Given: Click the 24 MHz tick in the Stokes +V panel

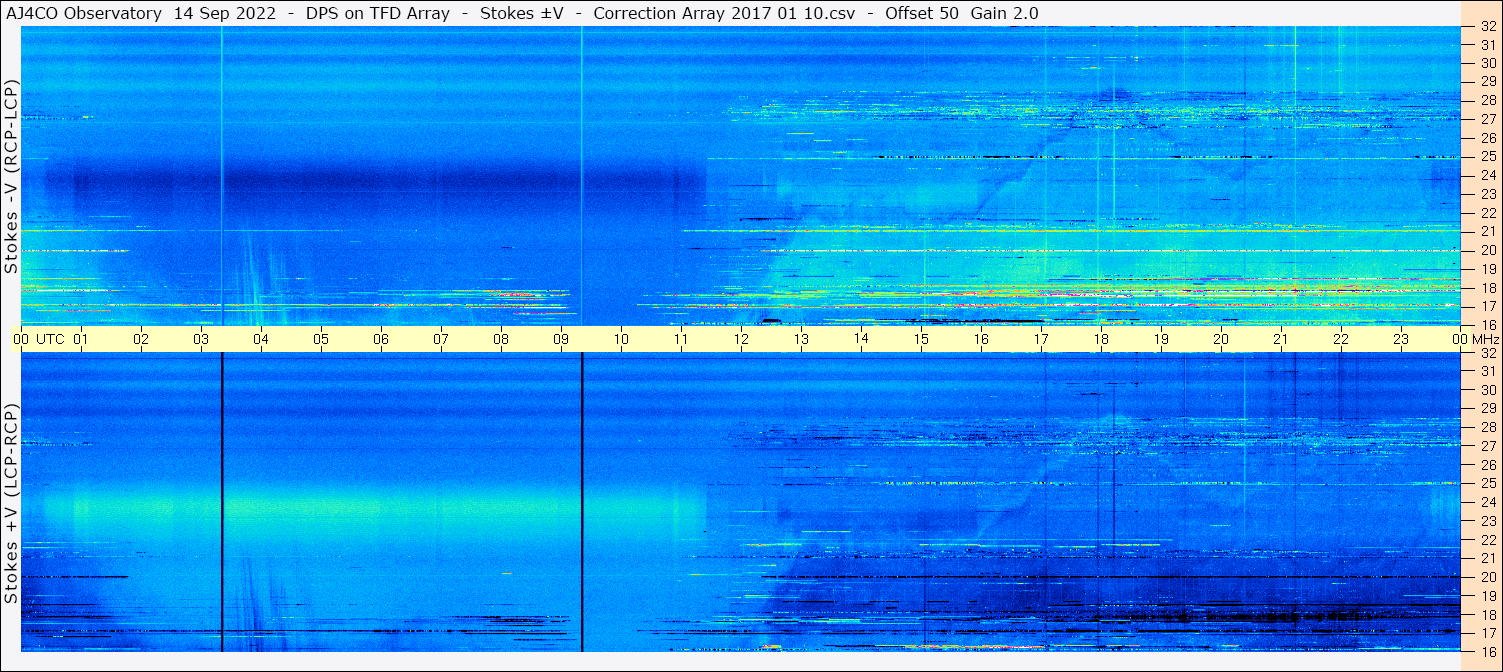Looking at the screenshot, I should coord(1487,502).
